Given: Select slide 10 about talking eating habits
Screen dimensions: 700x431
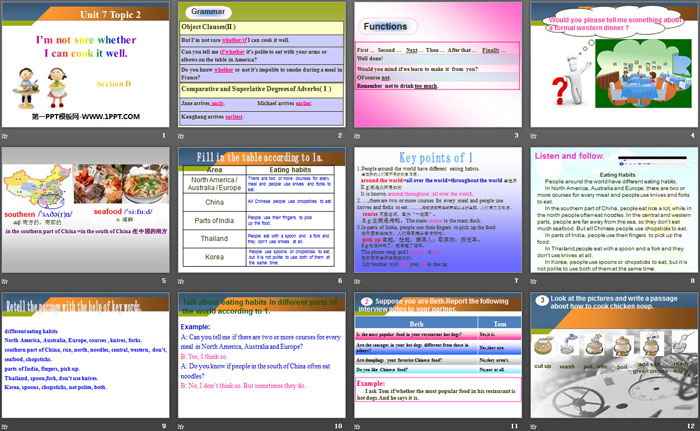Looking at the screenshot, I should (x=262, y=356).
